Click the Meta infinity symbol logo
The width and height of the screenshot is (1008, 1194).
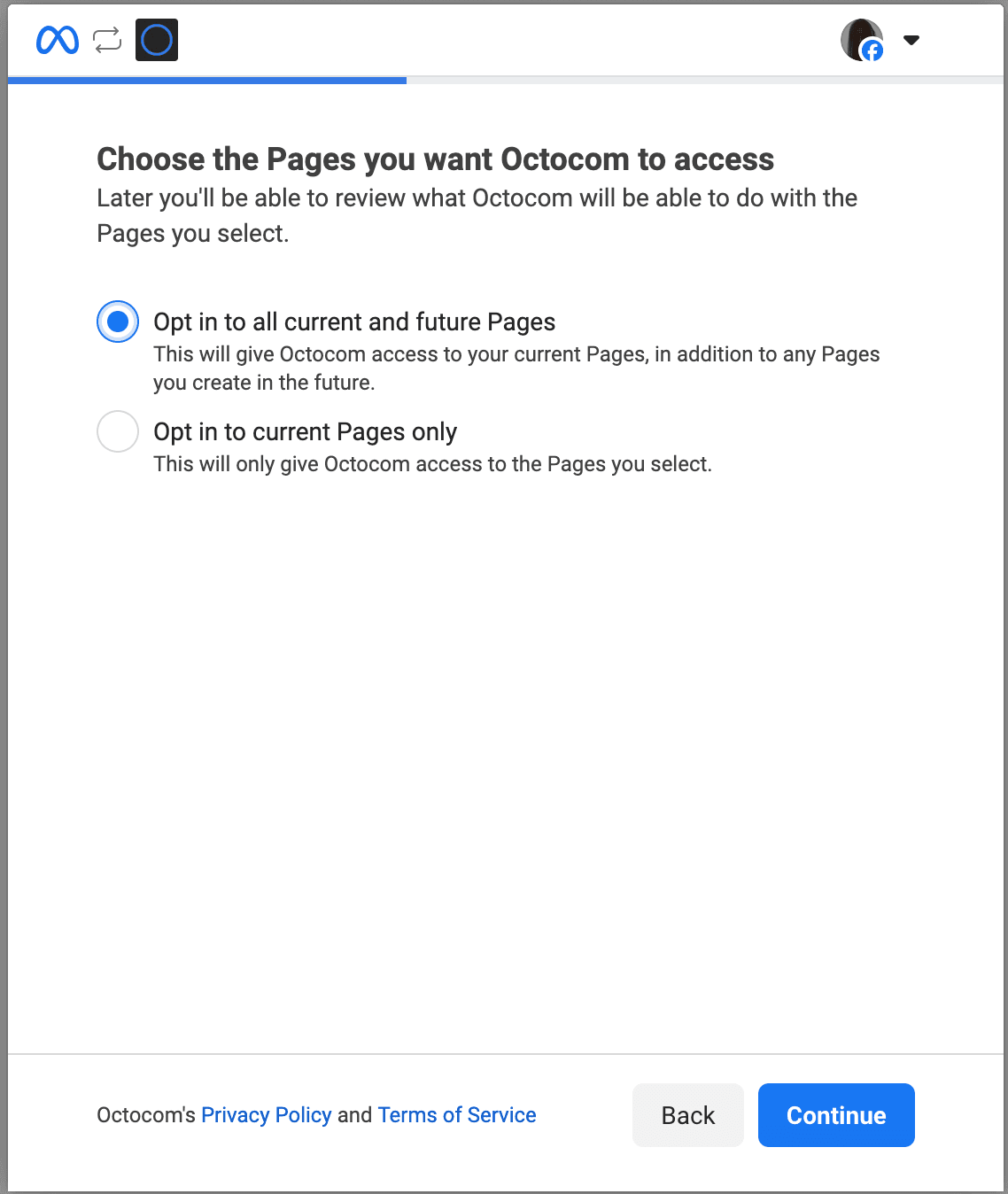coord(56,39)
